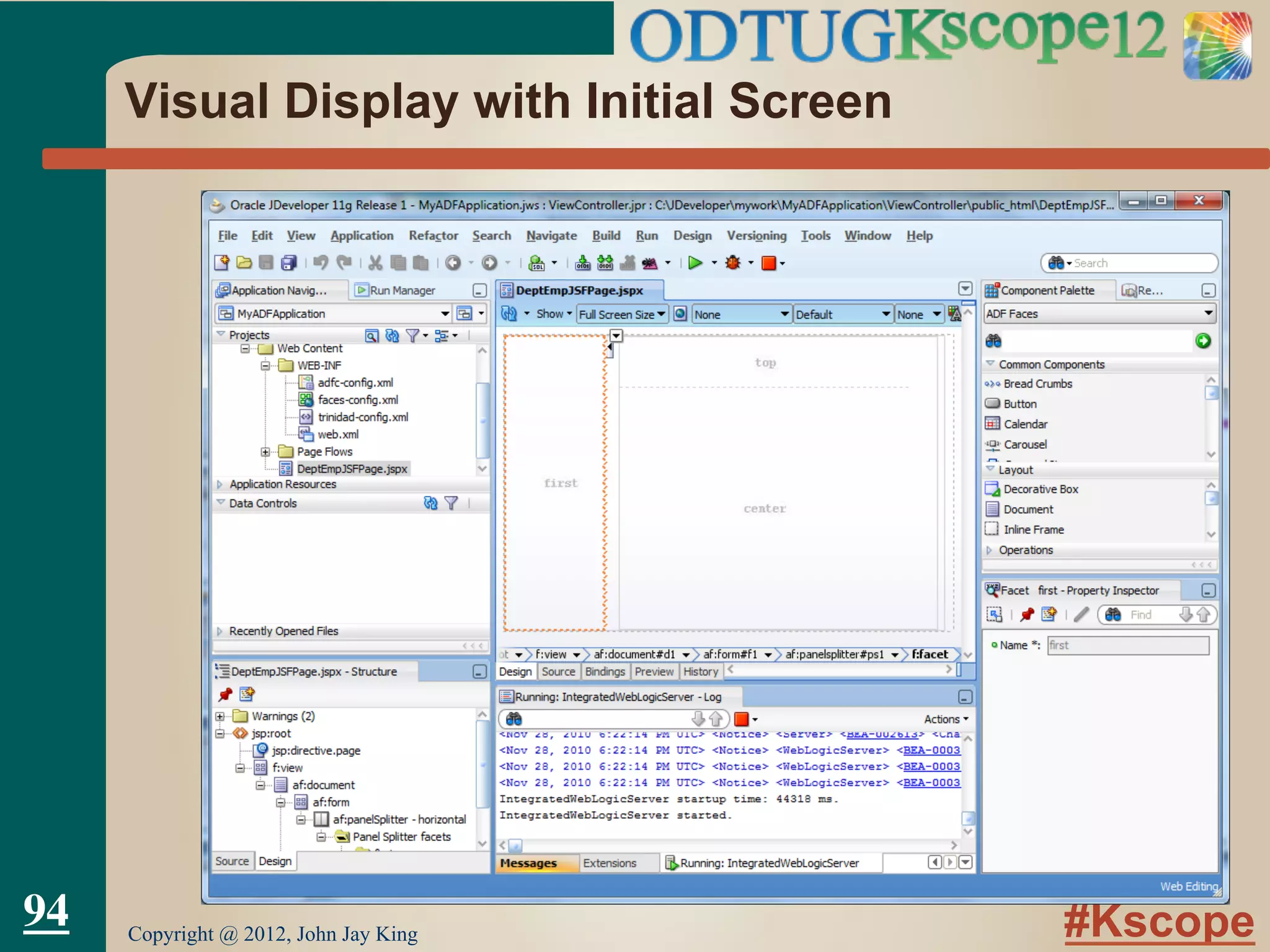1270x952 pixels.
Task: Select the Carousel component
Action: click(1024, 444)
